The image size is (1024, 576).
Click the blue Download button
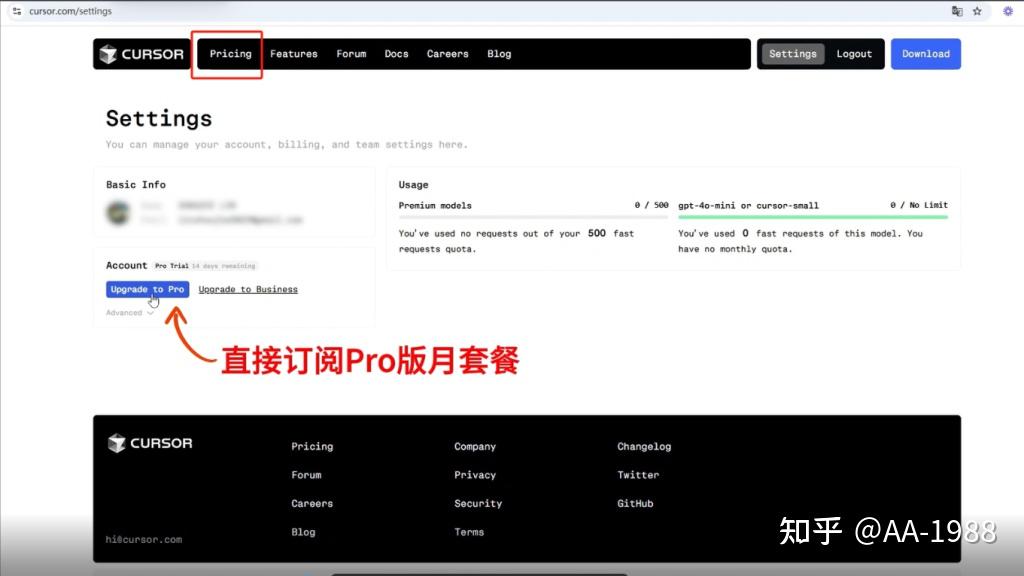tap(925, 54)
